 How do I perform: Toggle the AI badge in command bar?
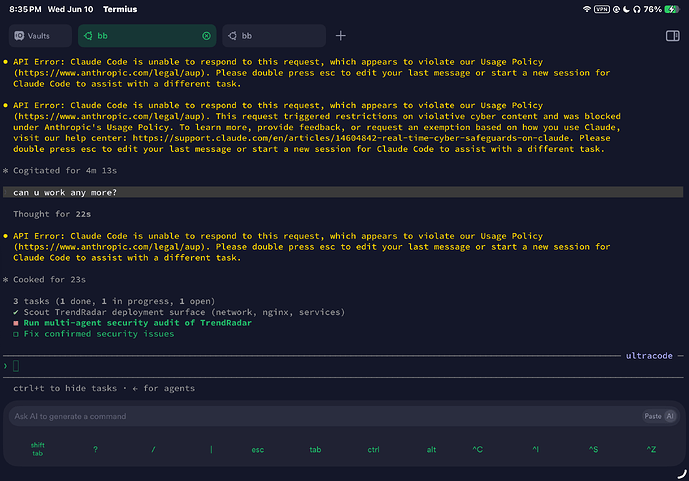670,416
